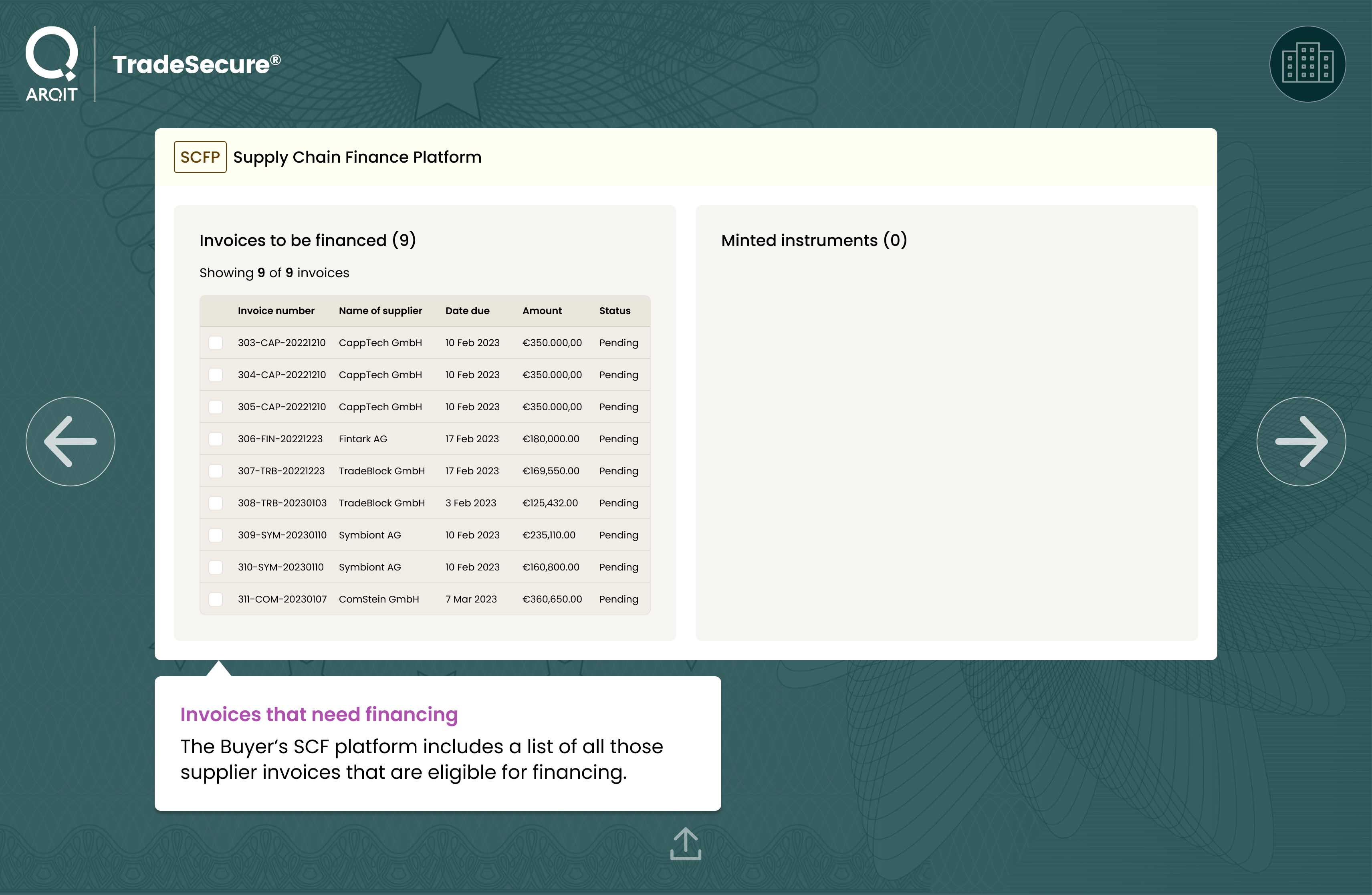Viewport: 1372px width, 895px height.
Task: Click the Status column header
Action: pyautogui.click(x=615, y=310)
